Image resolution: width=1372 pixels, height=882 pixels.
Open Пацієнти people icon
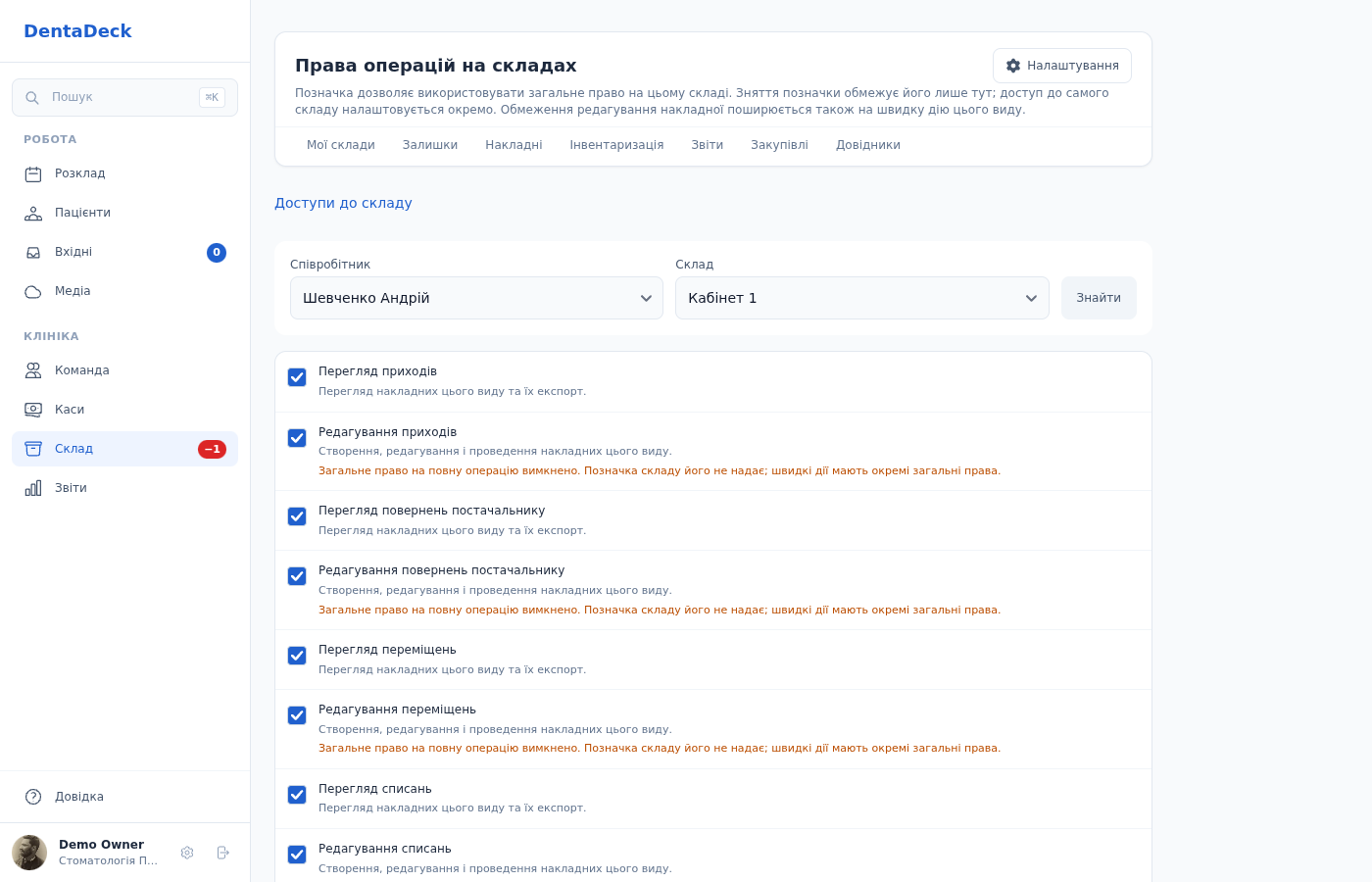click(33, 213)
